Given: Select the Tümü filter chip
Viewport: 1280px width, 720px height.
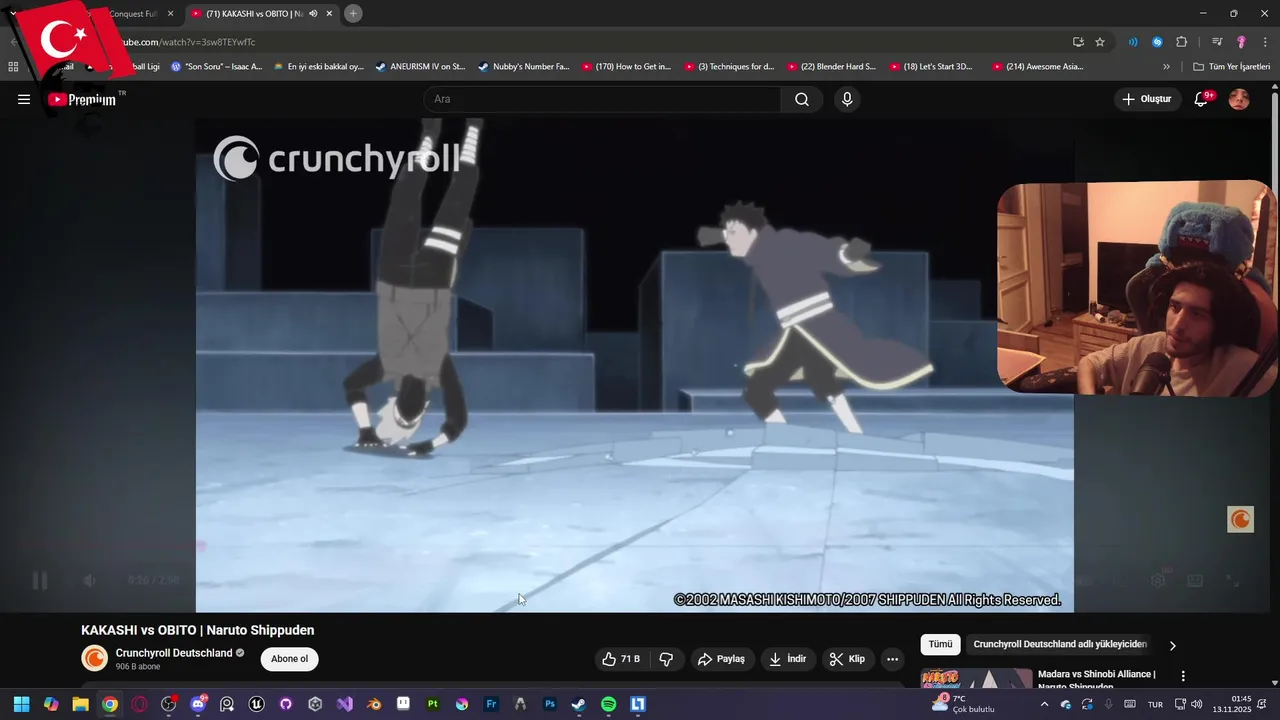Looking at the screenshot, I should pyautogui.click(x=940, y=645).
